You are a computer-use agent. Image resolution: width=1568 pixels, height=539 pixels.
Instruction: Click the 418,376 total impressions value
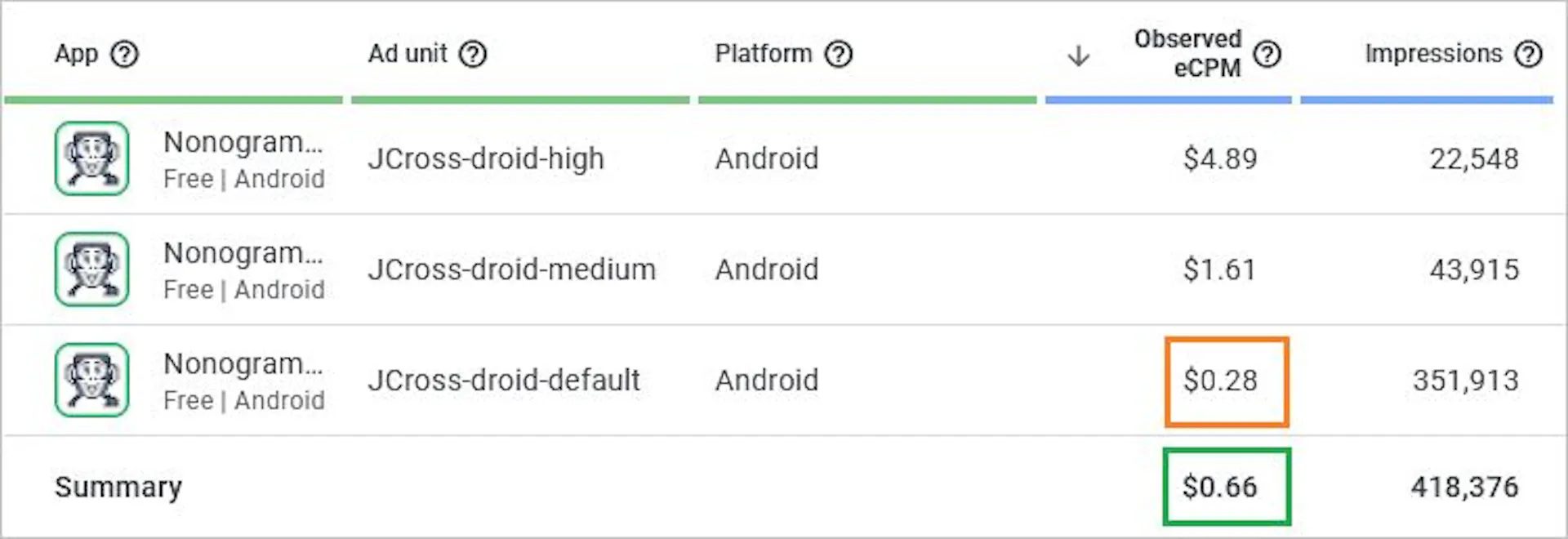pos(1465,487)
